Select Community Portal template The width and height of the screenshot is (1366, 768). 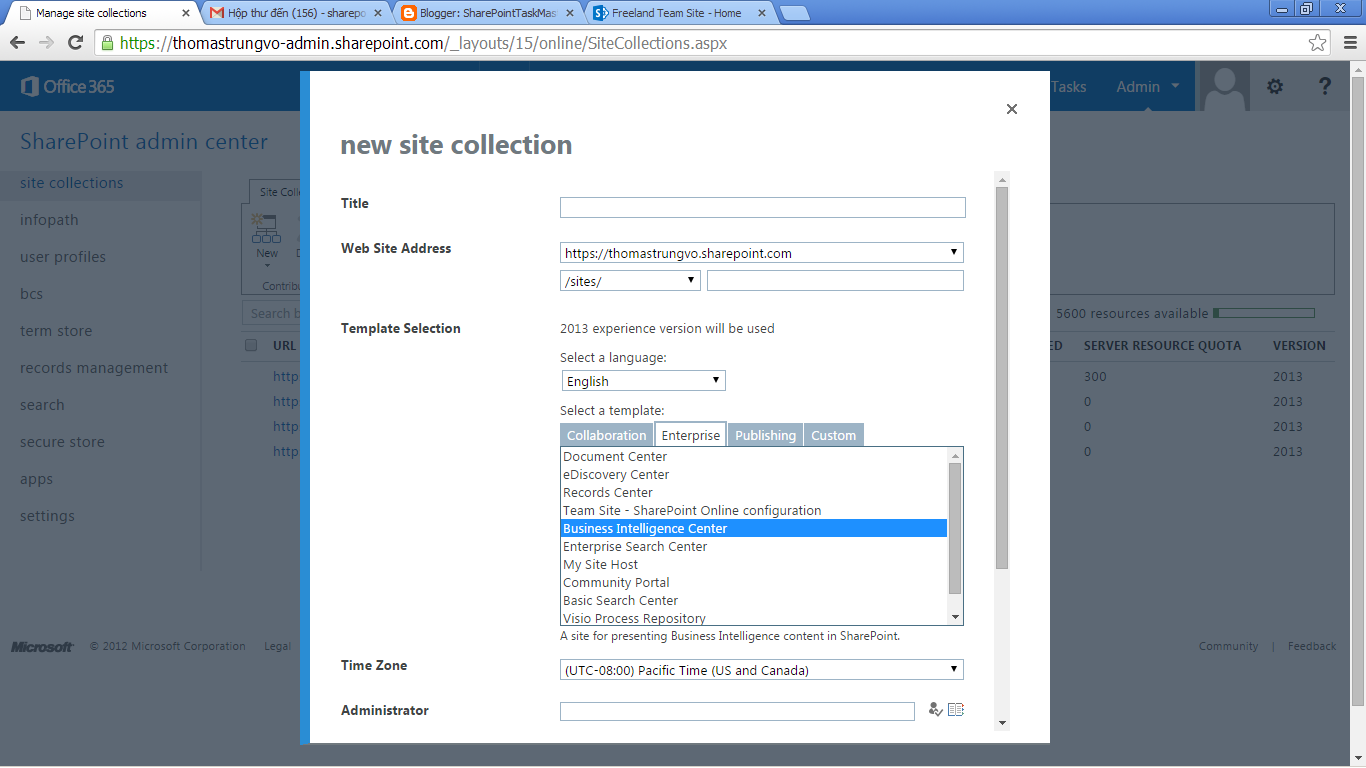pos(754,583)
